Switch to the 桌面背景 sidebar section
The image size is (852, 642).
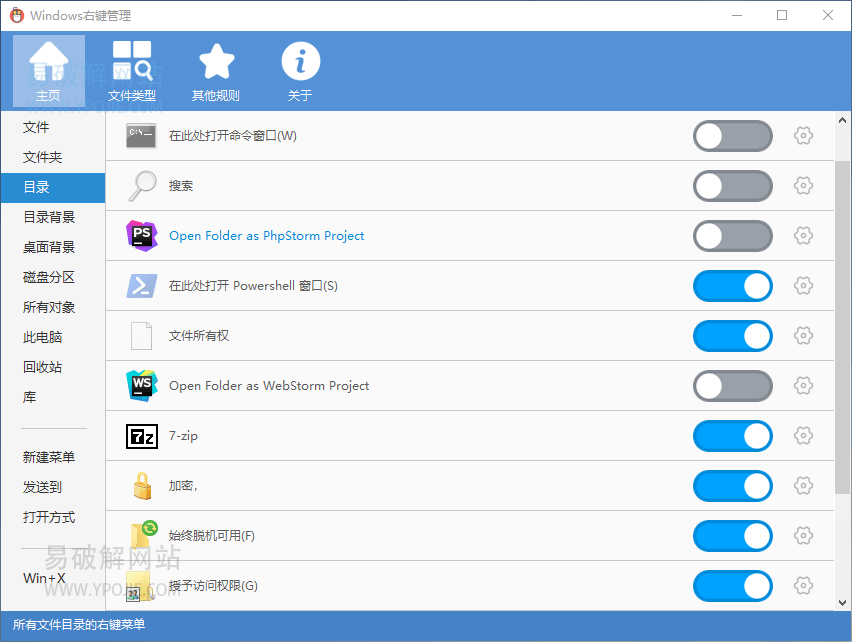point(47,247)
